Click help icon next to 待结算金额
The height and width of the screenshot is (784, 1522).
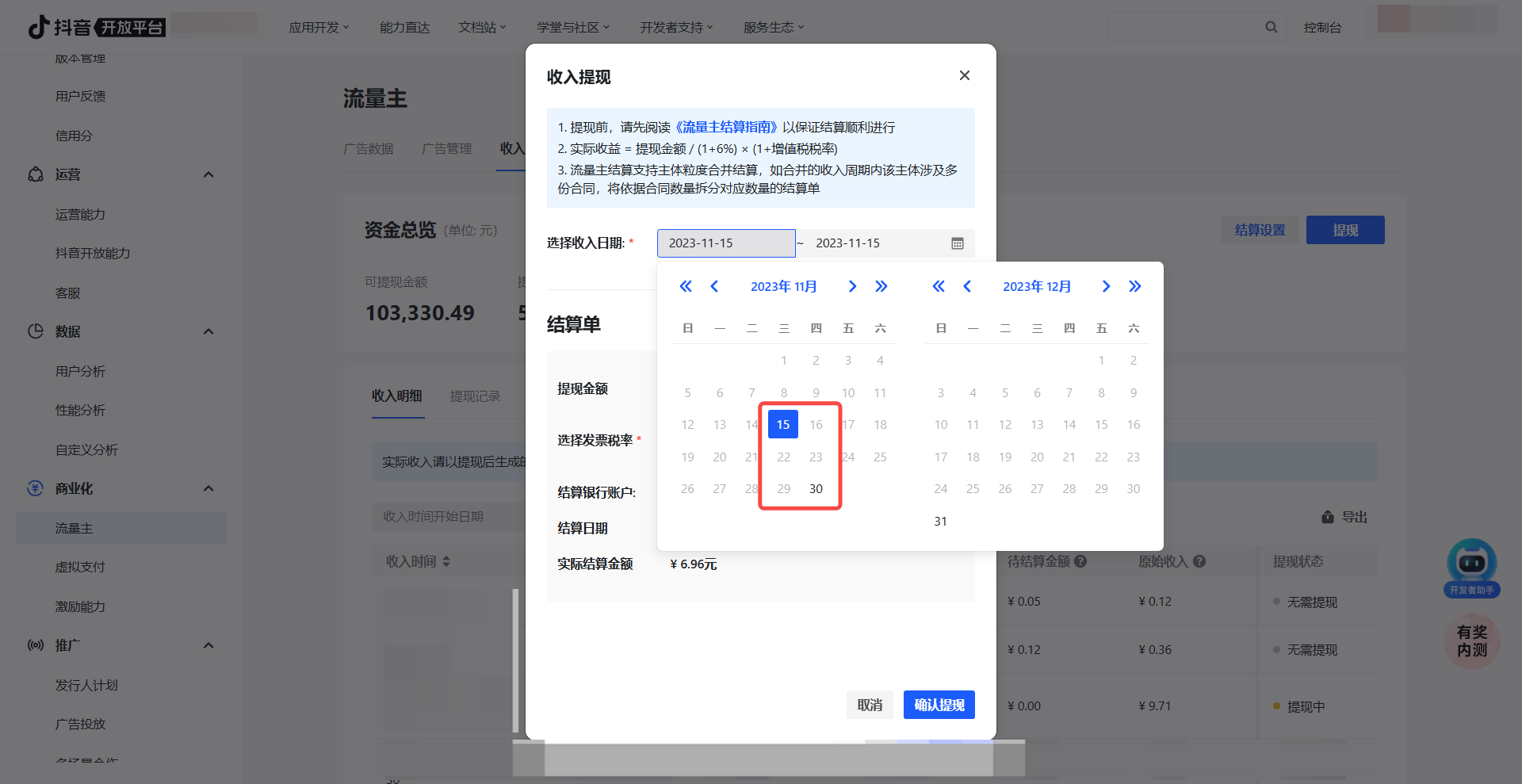(x=1080, y=561)
